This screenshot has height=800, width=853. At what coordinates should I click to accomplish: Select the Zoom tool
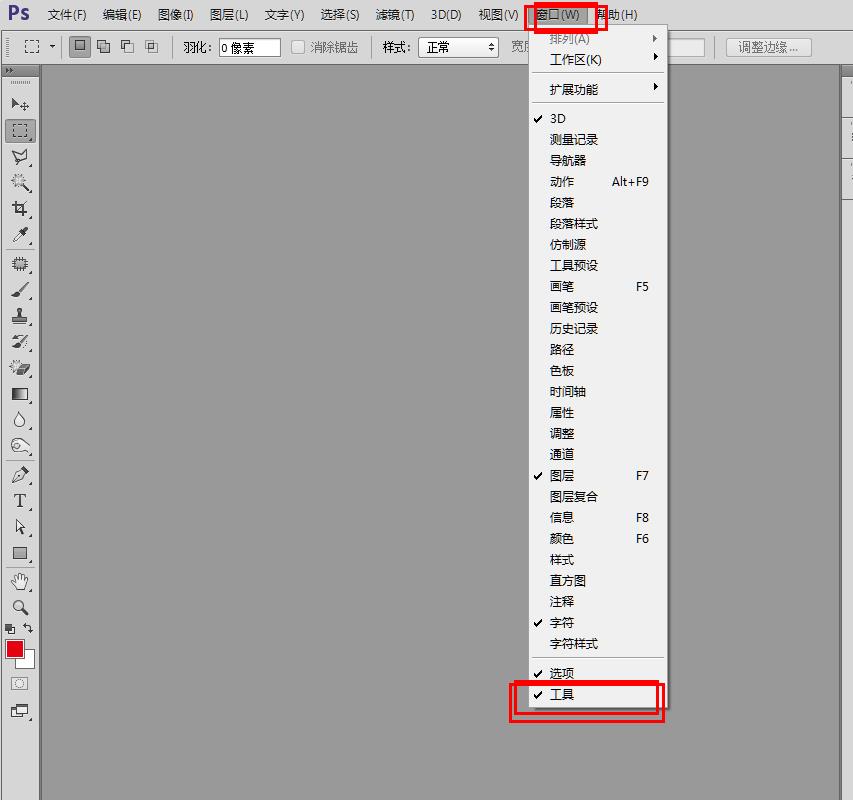(20, 607)
